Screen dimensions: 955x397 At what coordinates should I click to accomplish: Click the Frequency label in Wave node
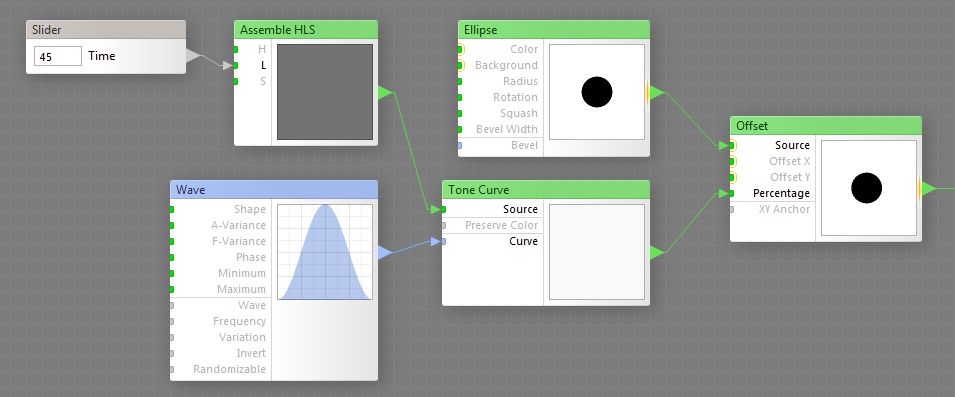pyautogui.click(x=239, y=321)
